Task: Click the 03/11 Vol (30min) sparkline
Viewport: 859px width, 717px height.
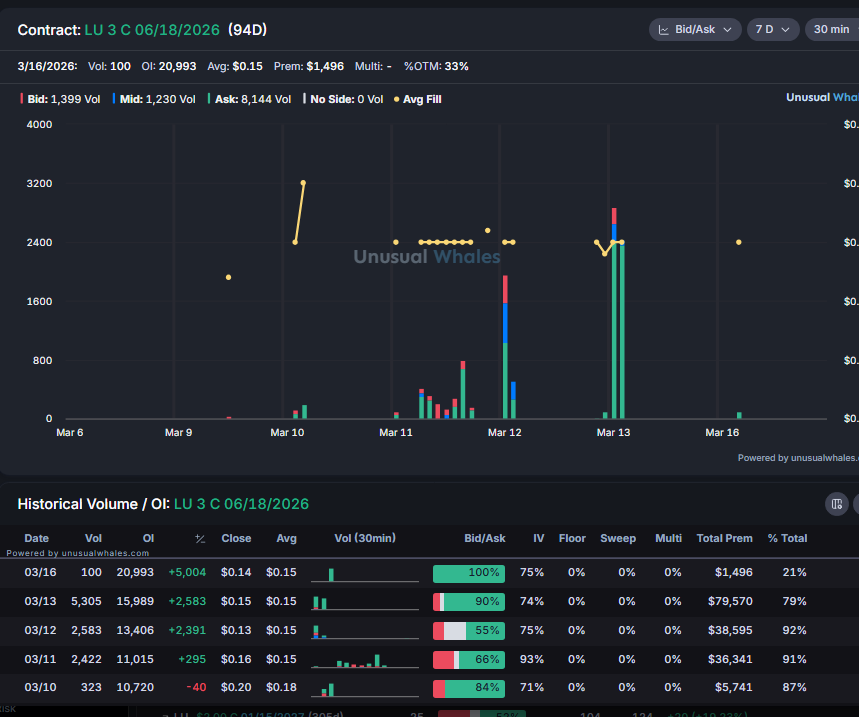Action: point(365,660)
